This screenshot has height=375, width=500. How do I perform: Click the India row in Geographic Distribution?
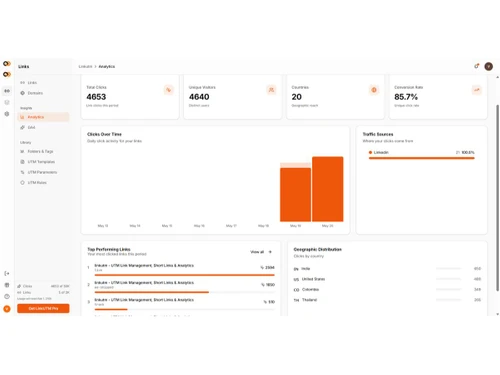387,269
